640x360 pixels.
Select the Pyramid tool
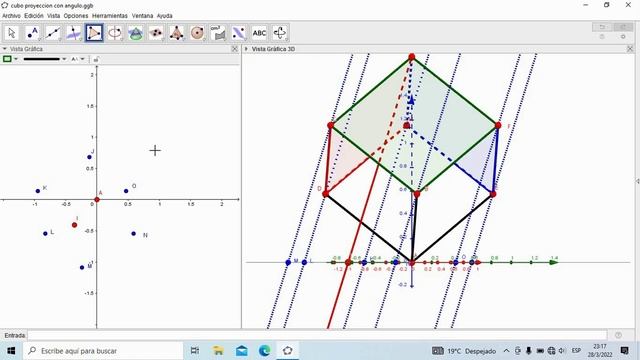point(177,33)
